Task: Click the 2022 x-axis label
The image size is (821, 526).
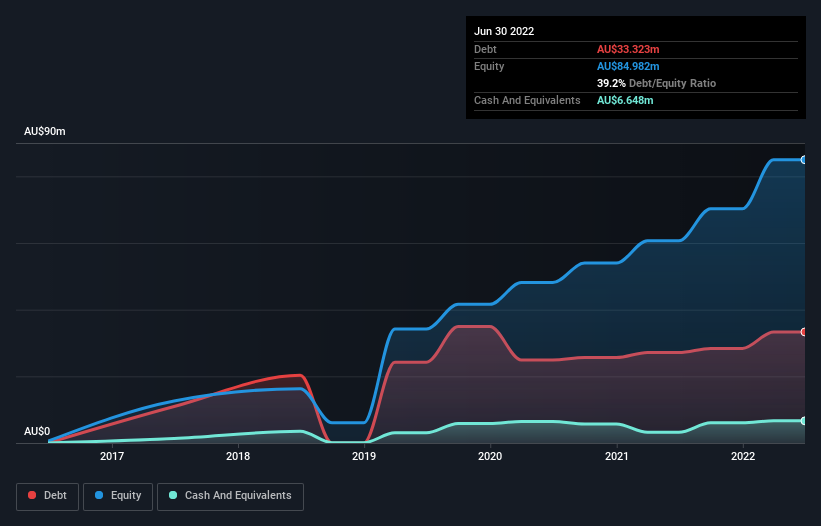Action: click(x=743, y=456)
